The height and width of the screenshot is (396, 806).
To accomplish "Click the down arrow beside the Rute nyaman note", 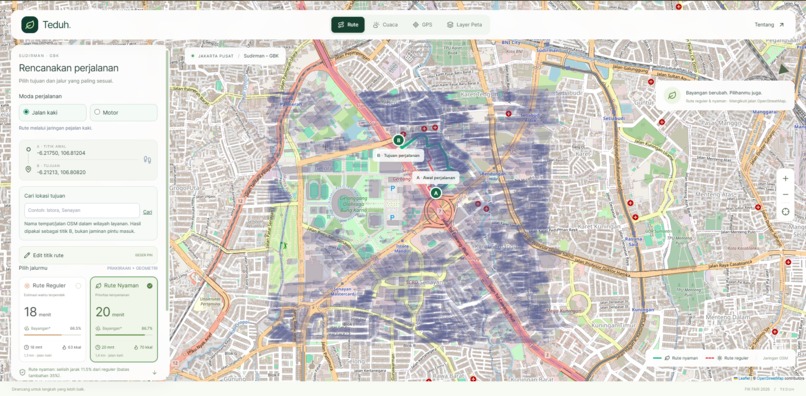I will 154,372.
